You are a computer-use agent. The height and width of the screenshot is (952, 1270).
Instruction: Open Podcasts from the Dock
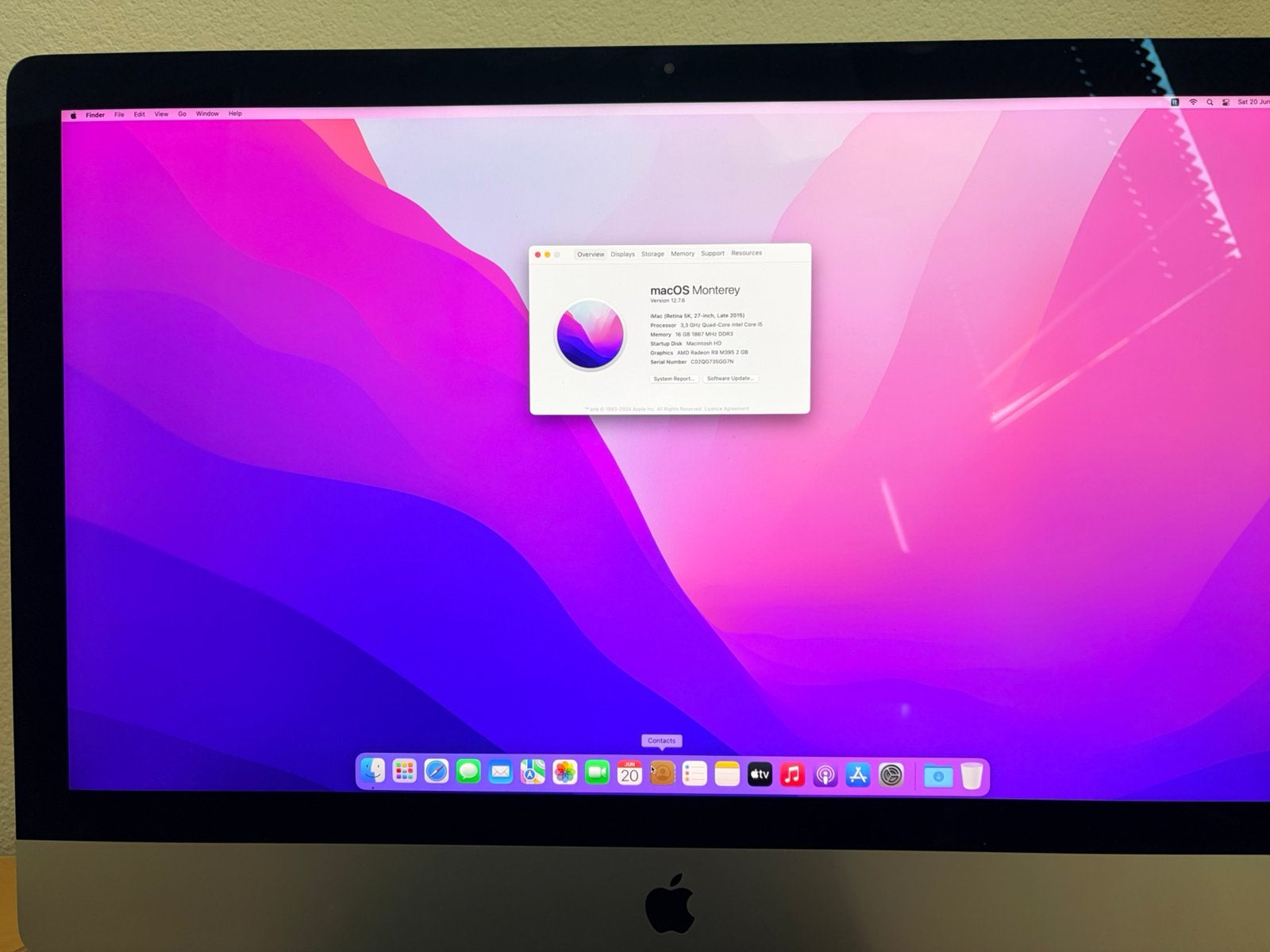(x=825, y=775)
